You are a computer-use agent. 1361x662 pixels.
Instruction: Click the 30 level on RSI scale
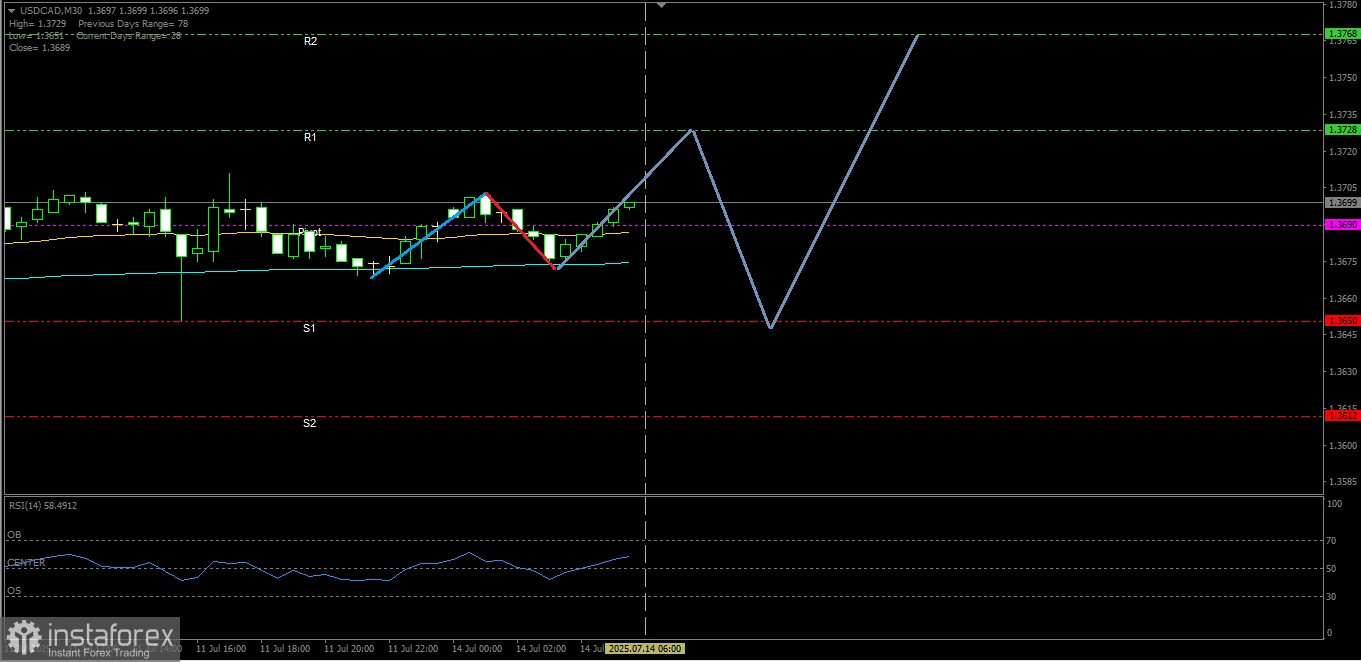(1331, 597)
